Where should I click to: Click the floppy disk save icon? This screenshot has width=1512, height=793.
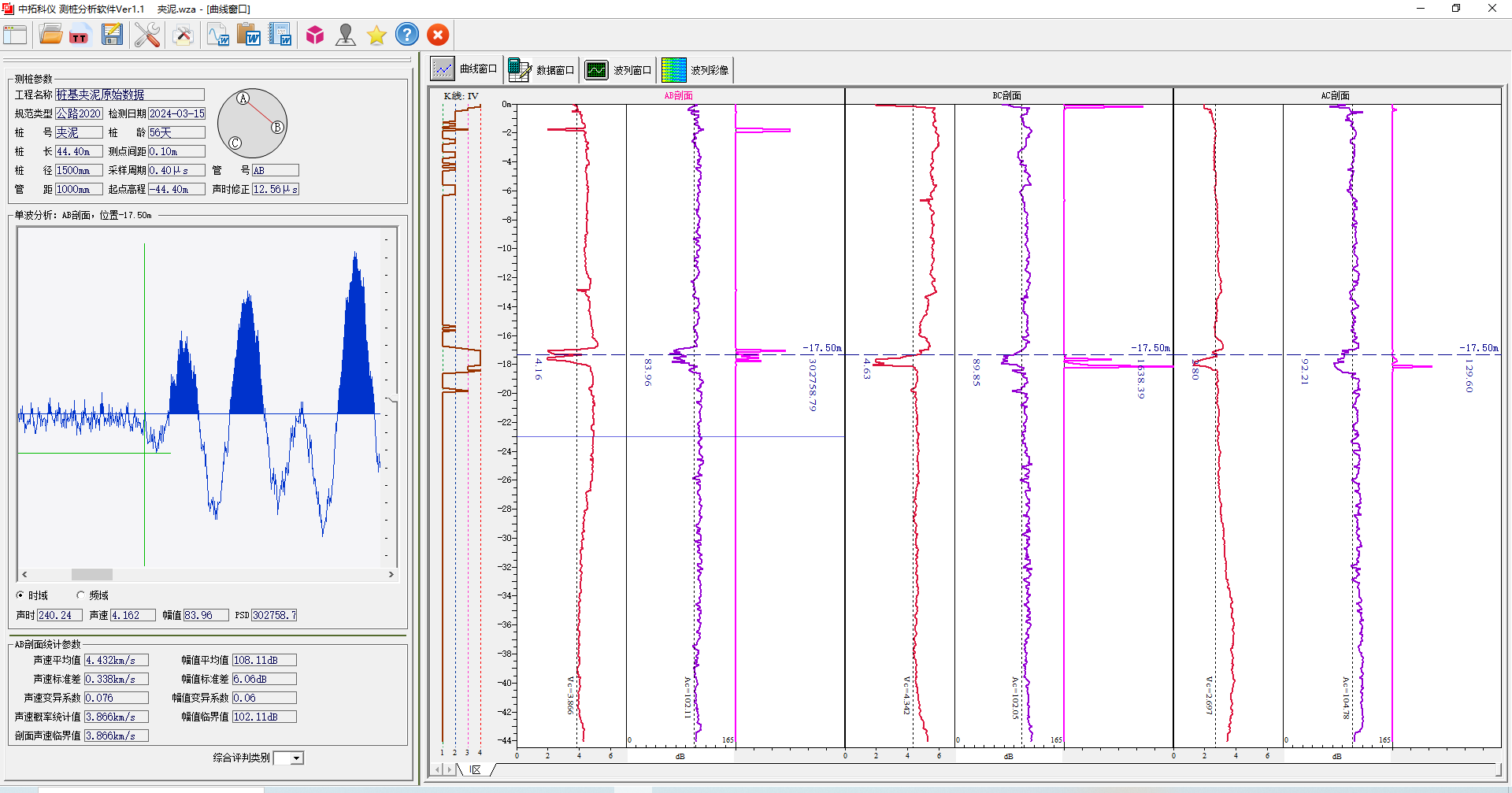[112, 35]
